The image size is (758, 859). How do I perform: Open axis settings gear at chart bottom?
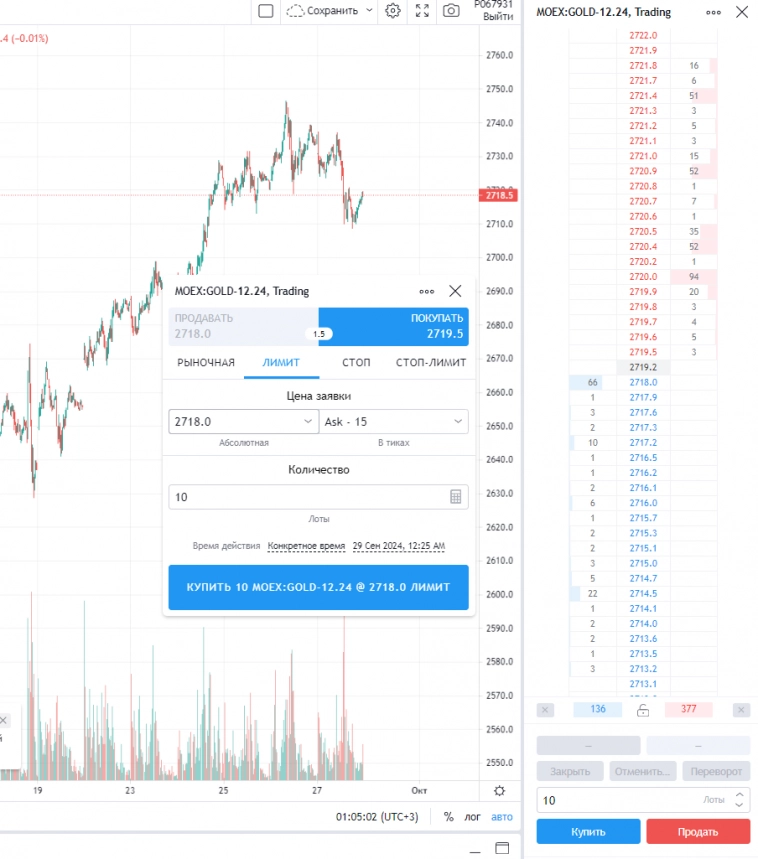pos(499,790)
